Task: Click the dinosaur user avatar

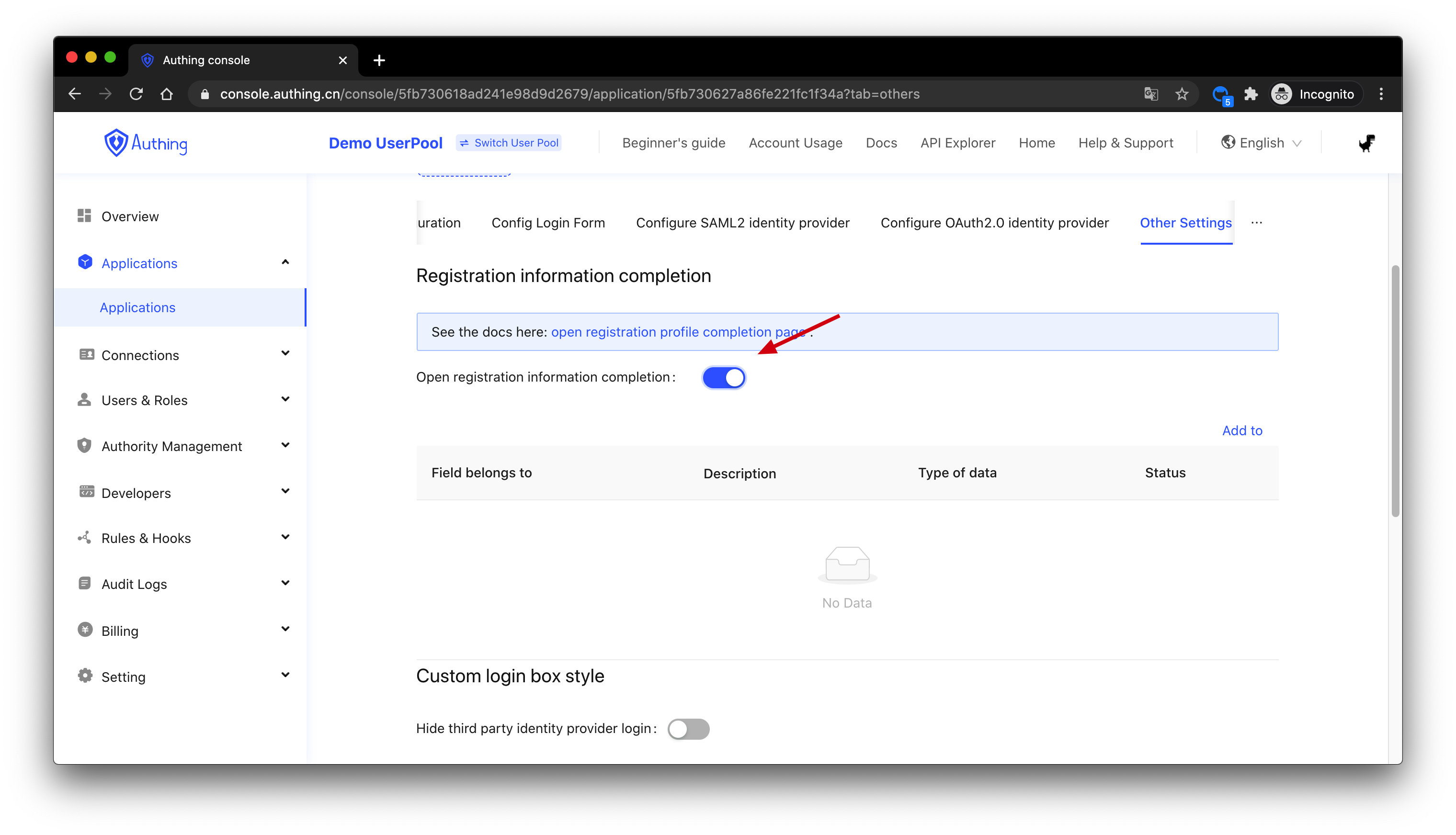Action: (1367, 143)
